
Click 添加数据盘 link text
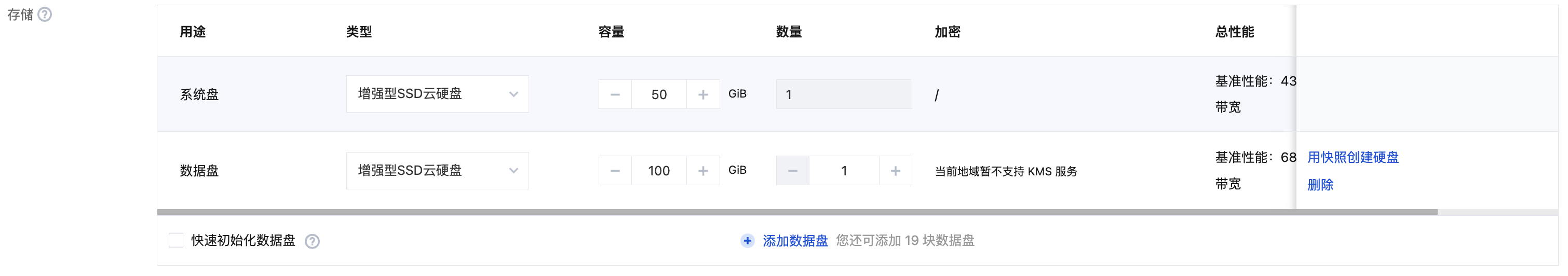(795, 241)
